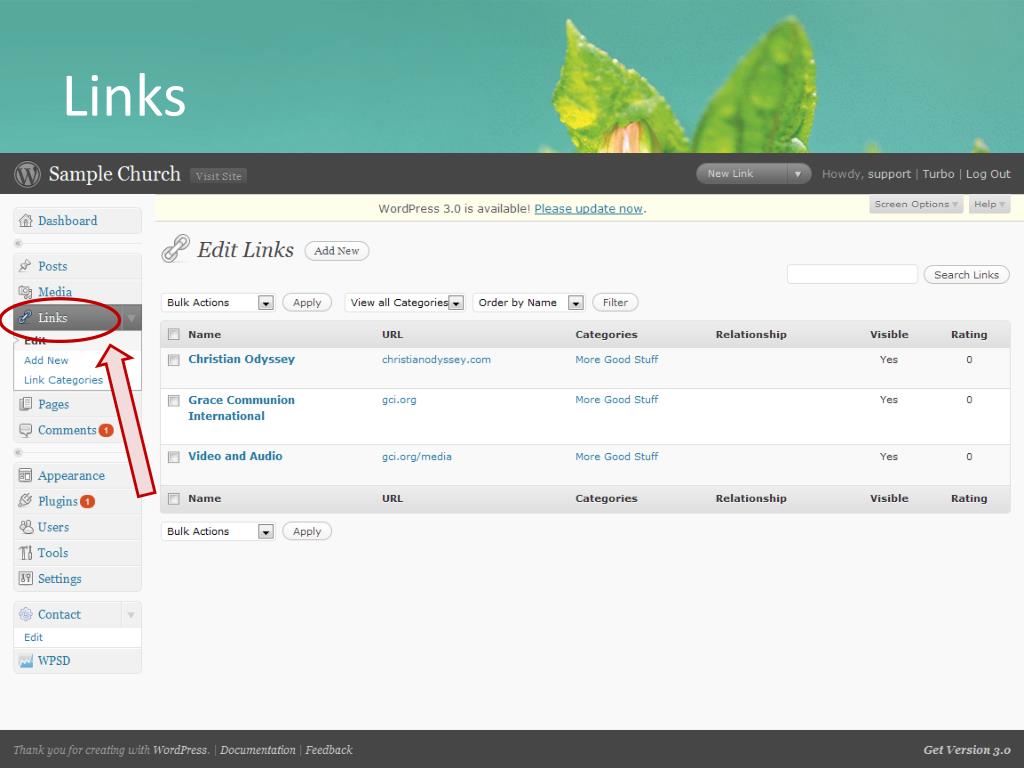Click the Search Links button
Screen dimensions: 1024x768
[967, 275]
